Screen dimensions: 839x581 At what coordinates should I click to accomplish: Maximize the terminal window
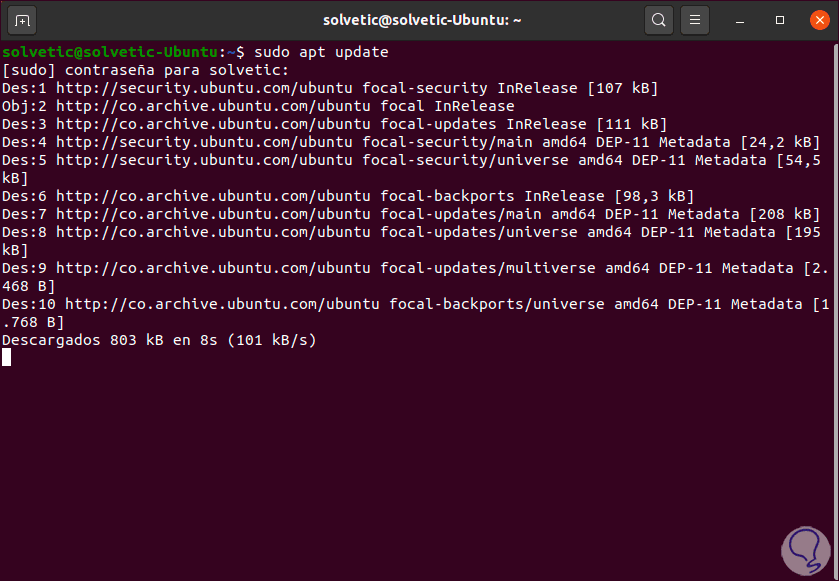[780, 20]
